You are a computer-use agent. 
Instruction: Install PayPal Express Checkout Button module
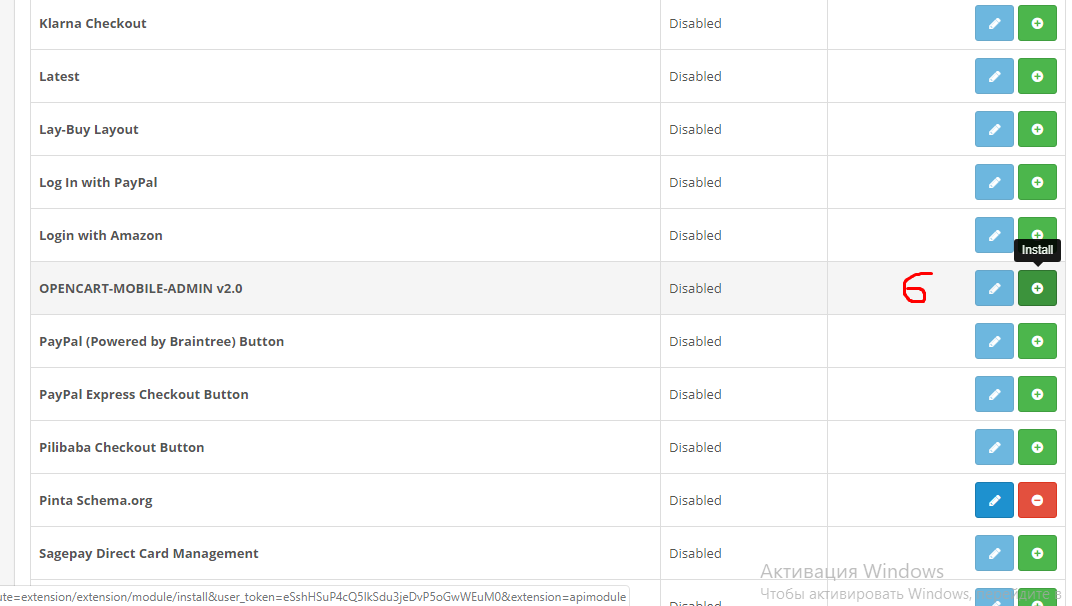[1037, 394]
